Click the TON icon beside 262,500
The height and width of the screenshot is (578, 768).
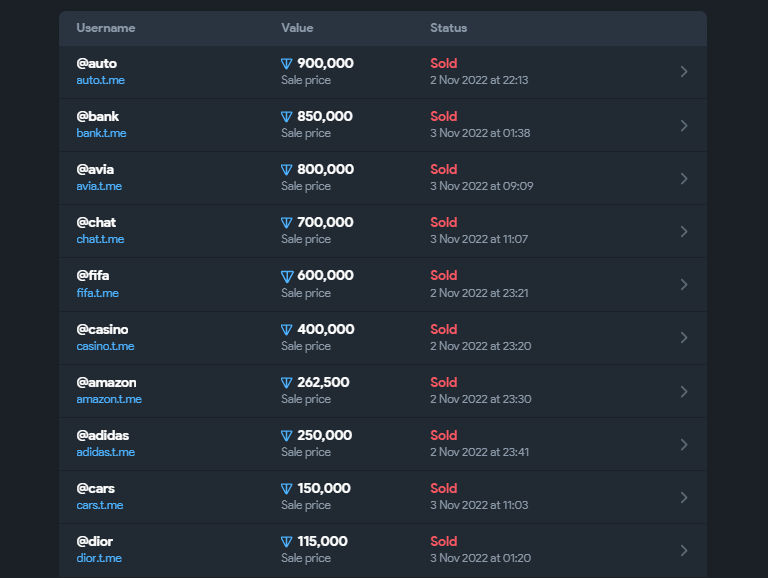tap(287, 383)
